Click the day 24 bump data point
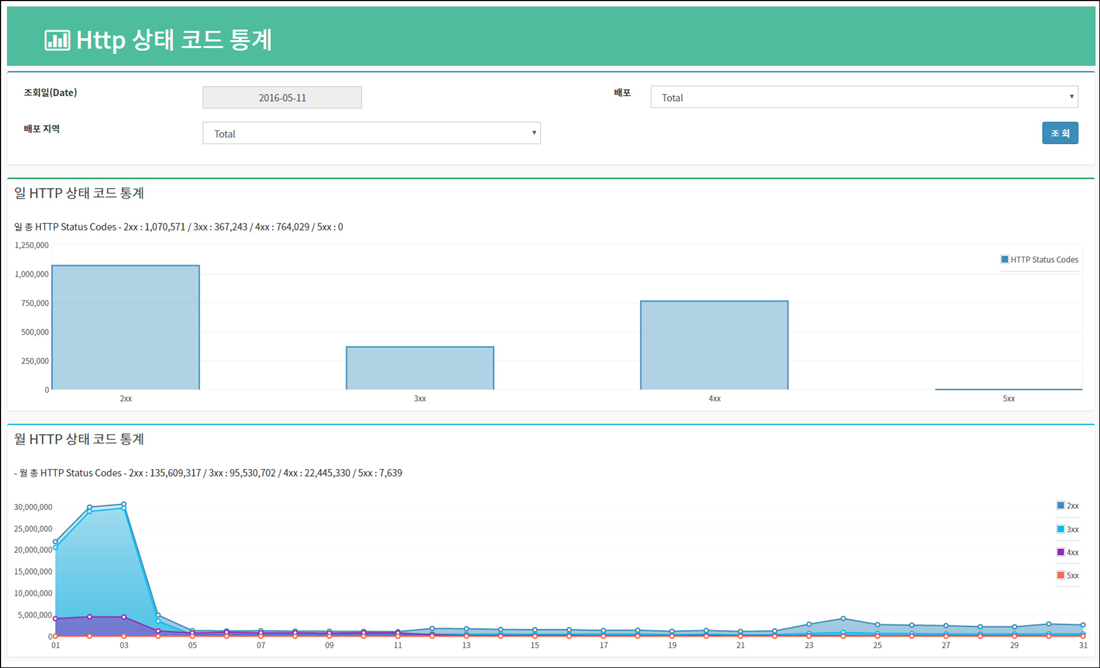Screen dimensions: 1100x668 (843, 619)
